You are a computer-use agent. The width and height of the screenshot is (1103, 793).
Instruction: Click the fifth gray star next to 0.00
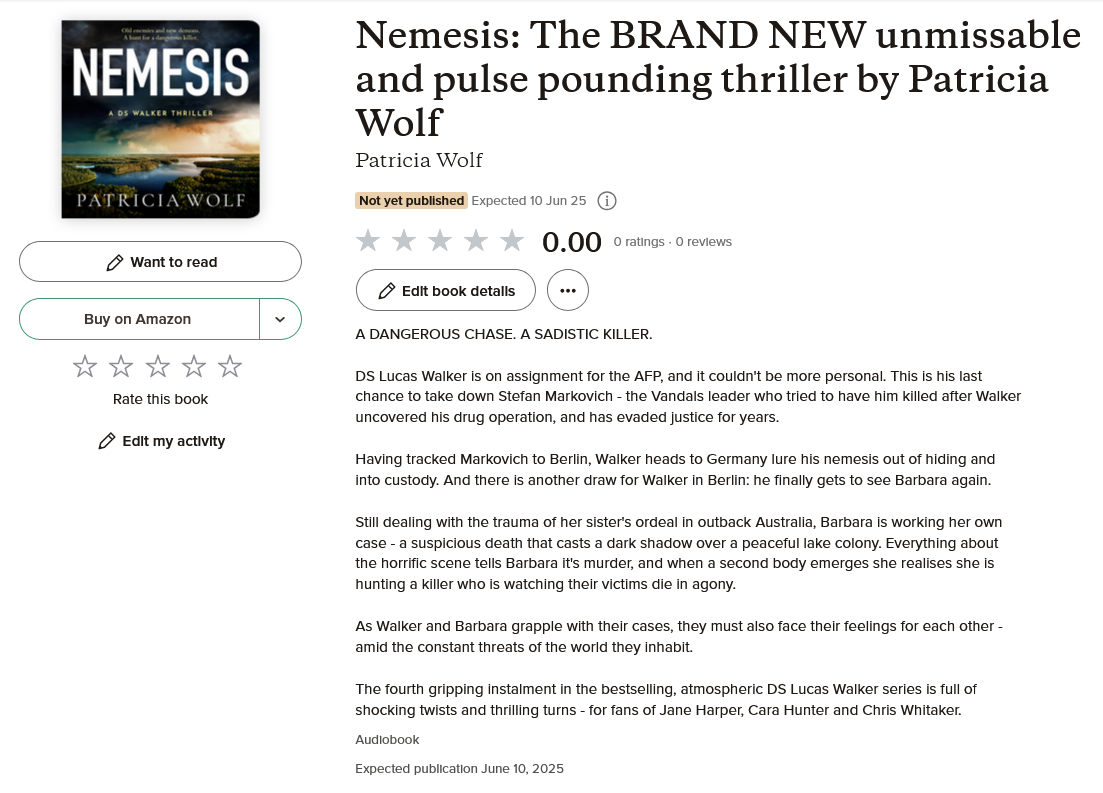coord(512,240)
